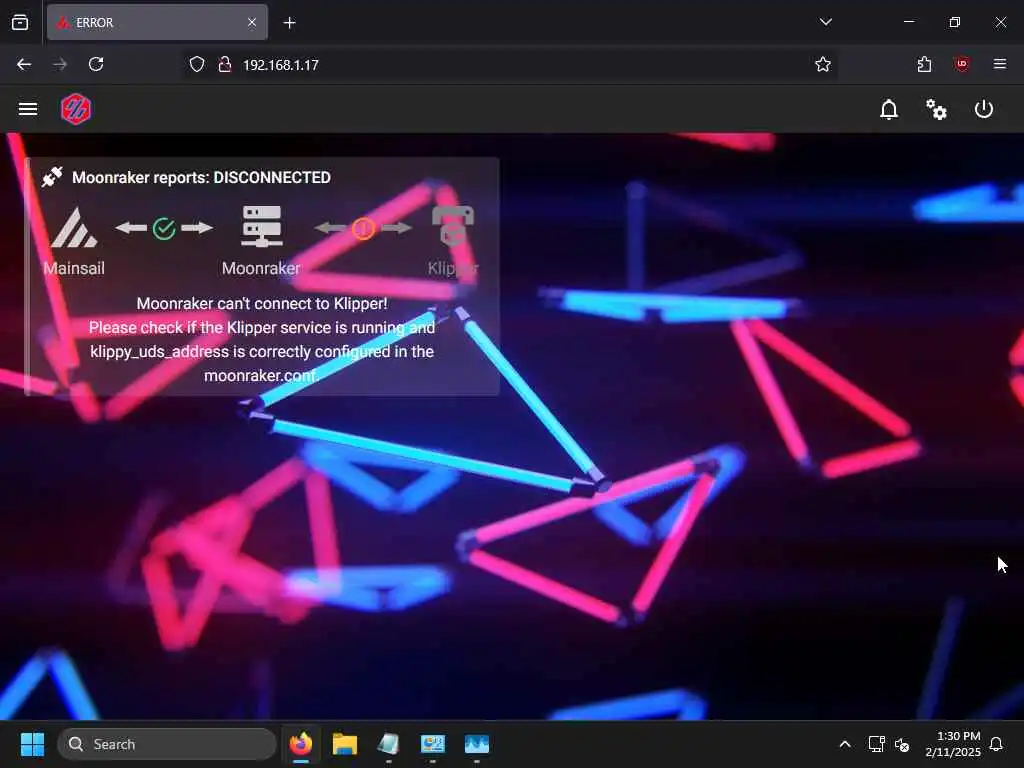Image resolution: width=1024 pixels, height=768 pixels.
Task: Click the "Moonraker" label under the server icon
Action: (261, 268)
